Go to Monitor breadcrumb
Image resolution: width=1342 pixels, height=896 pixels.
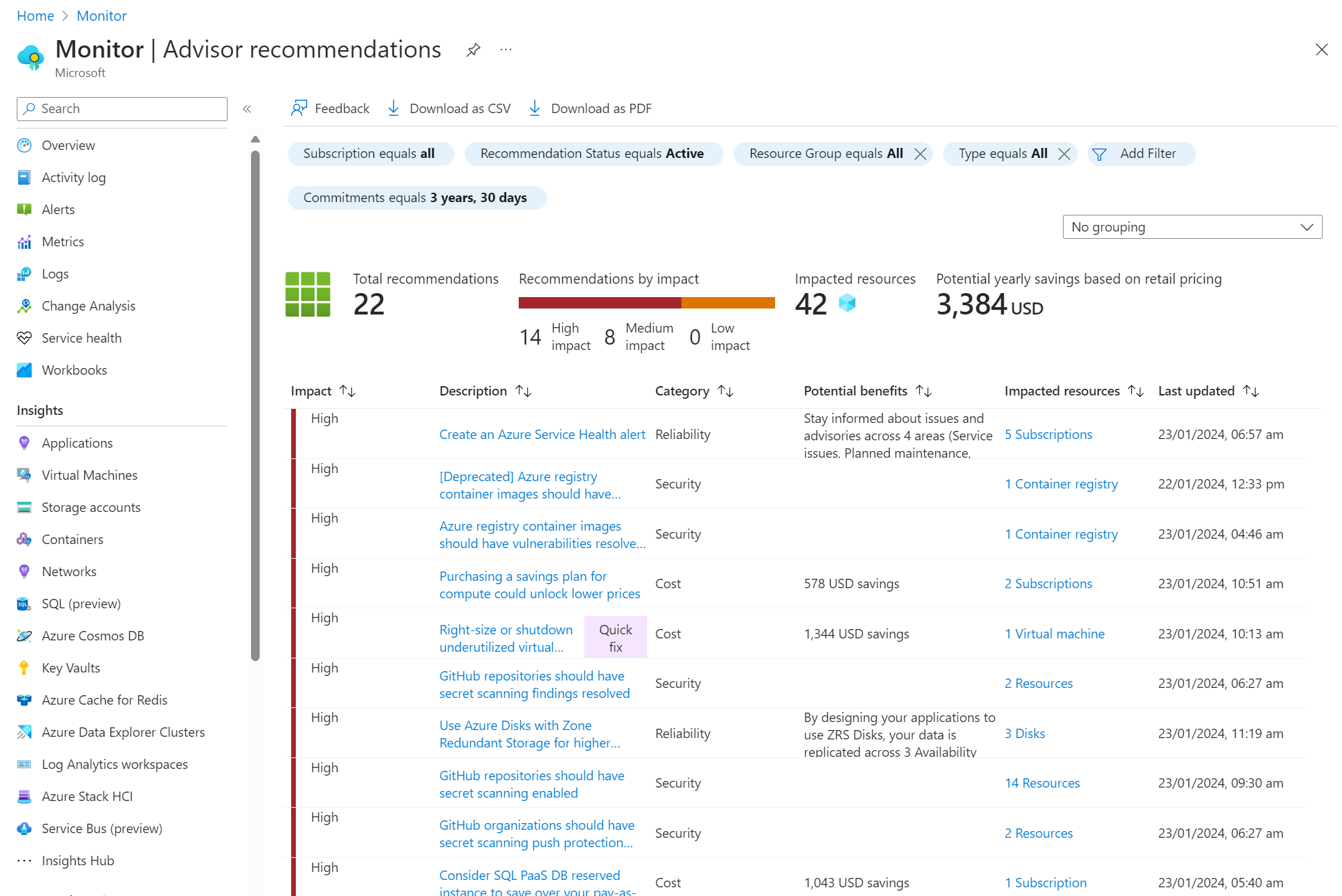(x=101, y=16)
